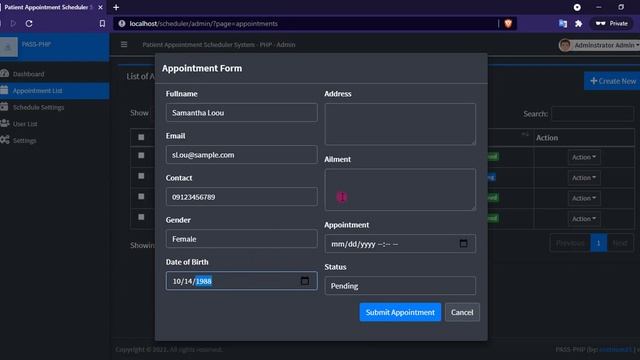The width and height of the screenshot is (640, 360).
Task: Open Date of Birth calendar picker icon
Action: click(x=304, y=281)
